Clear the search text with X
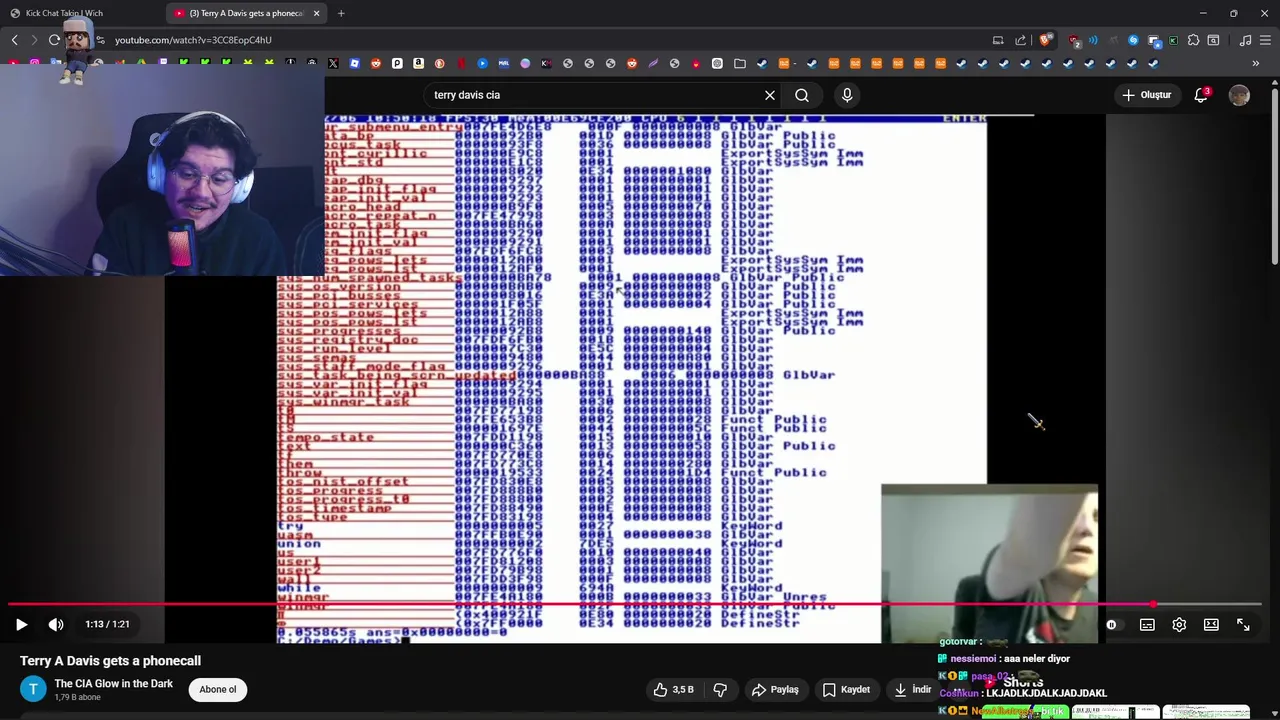Image resolution: width=1280 pixels, height=720 pixels. click(x=770, y=95)
